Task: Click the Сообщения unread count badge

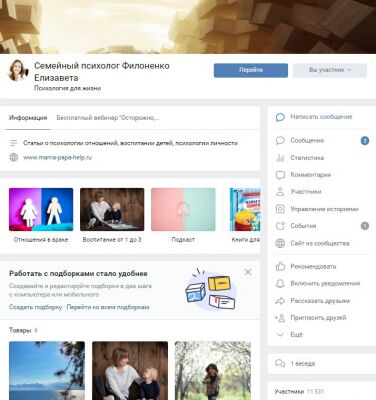Action: [365, 141]
